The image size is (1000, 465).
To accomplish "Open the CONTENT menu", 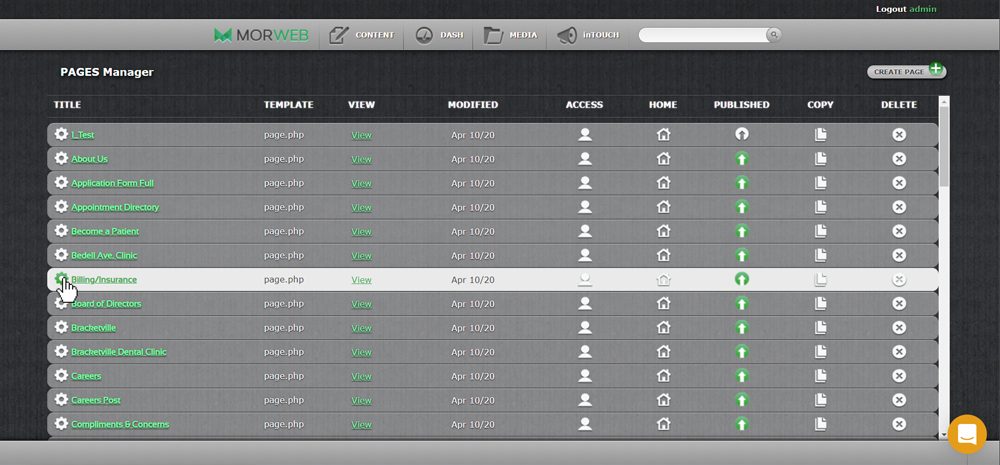I will (362, 35).
